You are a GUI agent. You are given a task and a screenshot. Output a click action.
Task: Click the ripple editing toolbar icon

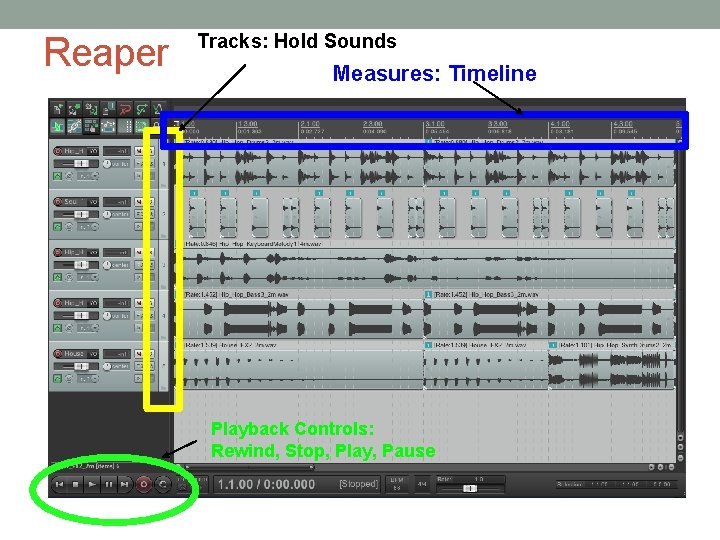pyautogui.click(x=91, y=126)
